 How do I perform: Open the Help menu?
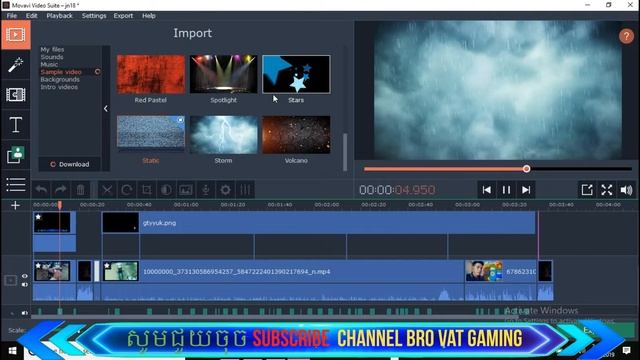149,16
